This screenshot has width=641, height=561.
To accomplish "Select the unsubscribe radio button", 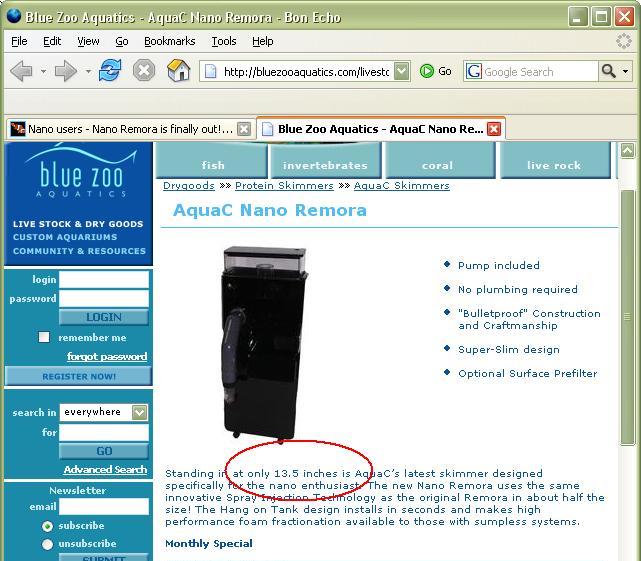I will click(x=47, y=544).
